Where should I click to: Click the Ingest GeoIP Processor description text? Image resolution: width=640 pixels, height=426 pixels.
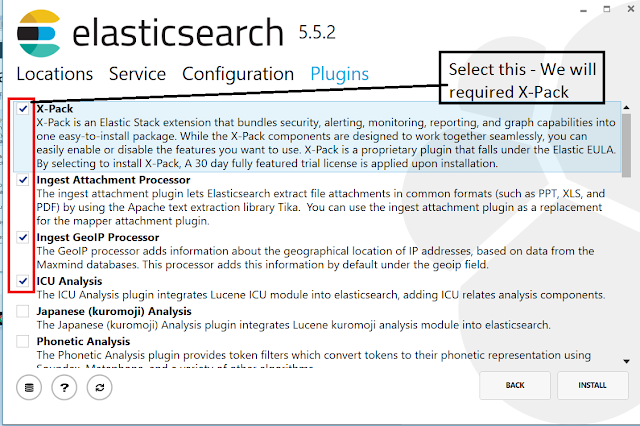pos(315,258)
